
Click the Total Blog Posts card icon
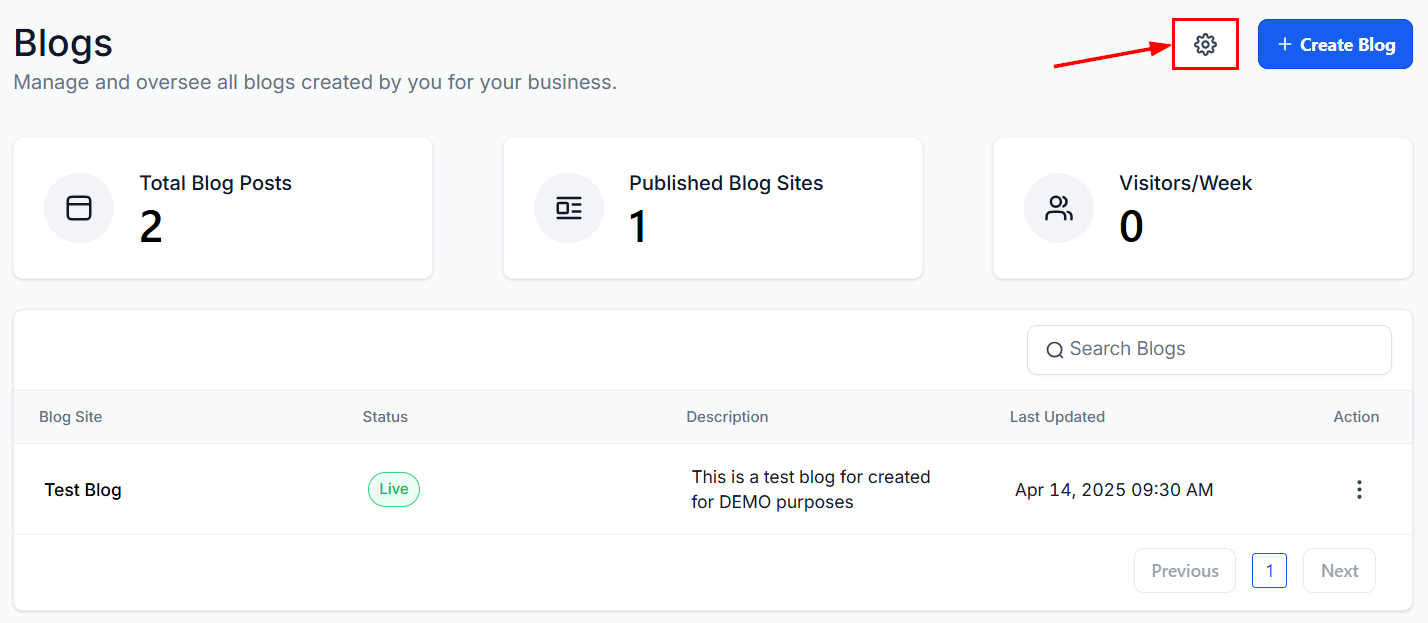click(79, 208)
